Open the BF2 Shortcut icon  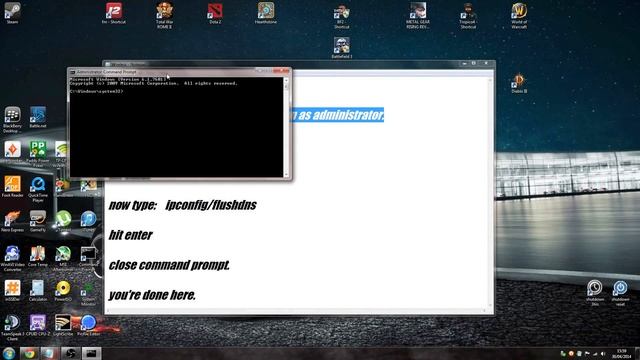click(342, 16)
